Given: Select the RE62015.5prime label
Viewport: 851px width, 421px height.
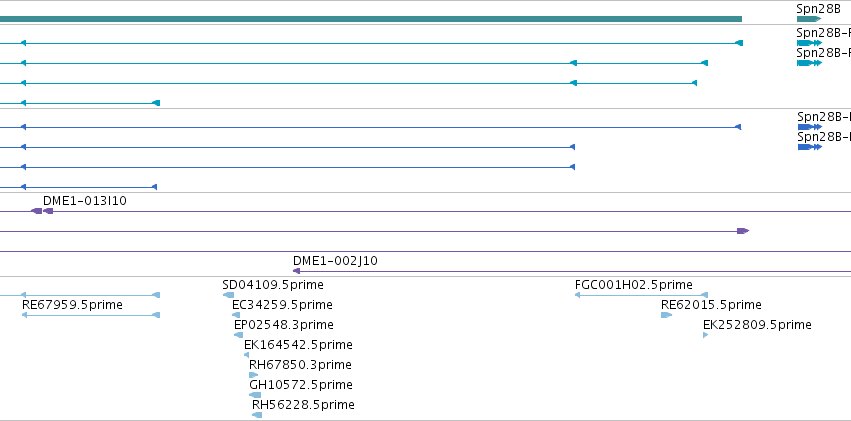Looking at the screenshot, I should (x=711, y=305).
